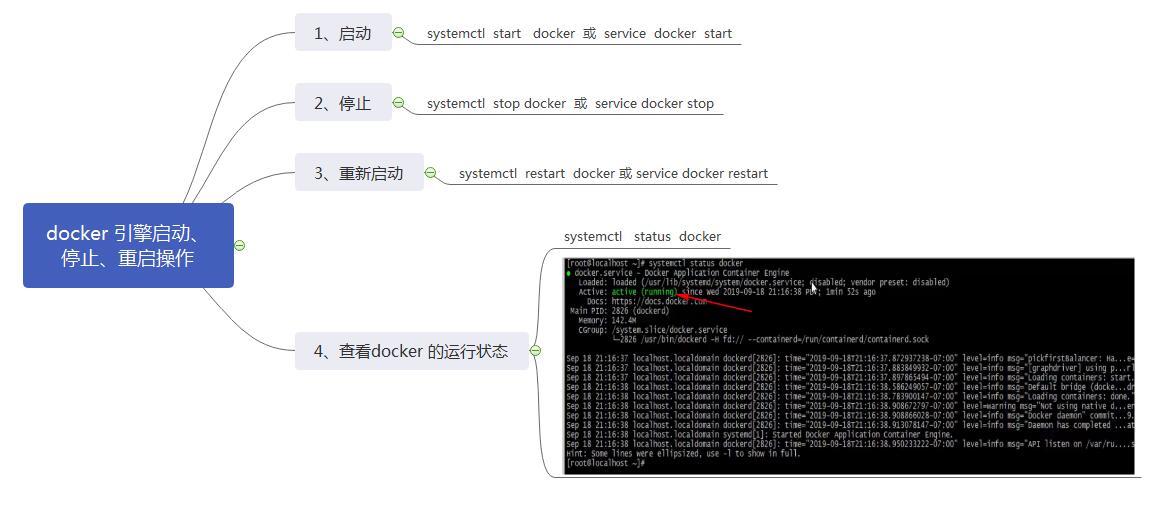
Task: Select the central docker 引擎启动、停止、重启操作 node
Action: [128, 246]
